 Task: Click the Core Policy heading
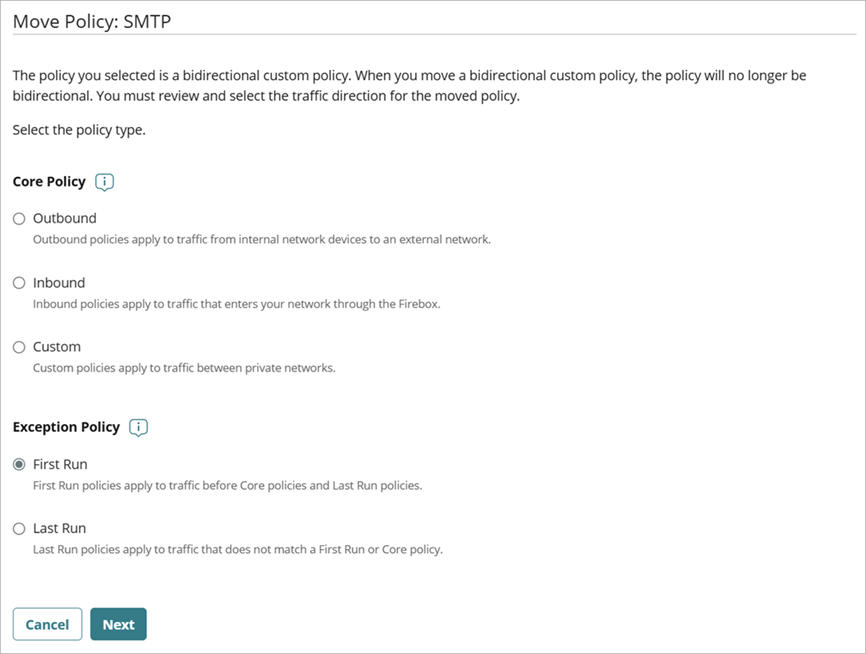click(50, 181)
